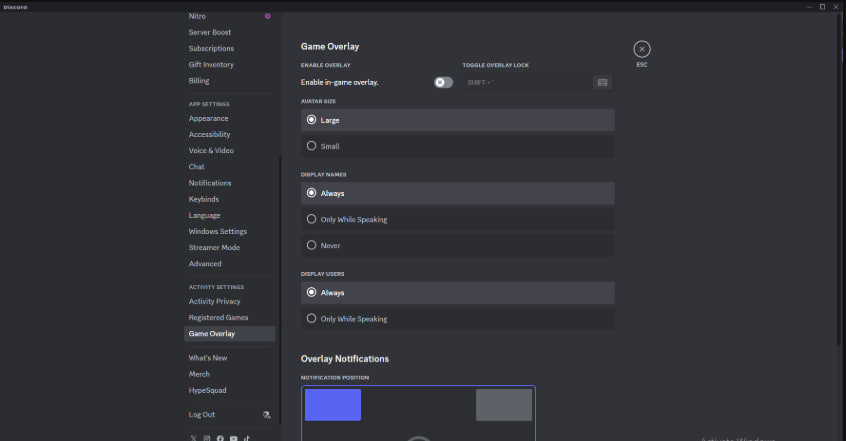Click the settings content scrollbar

coord(838,181)
